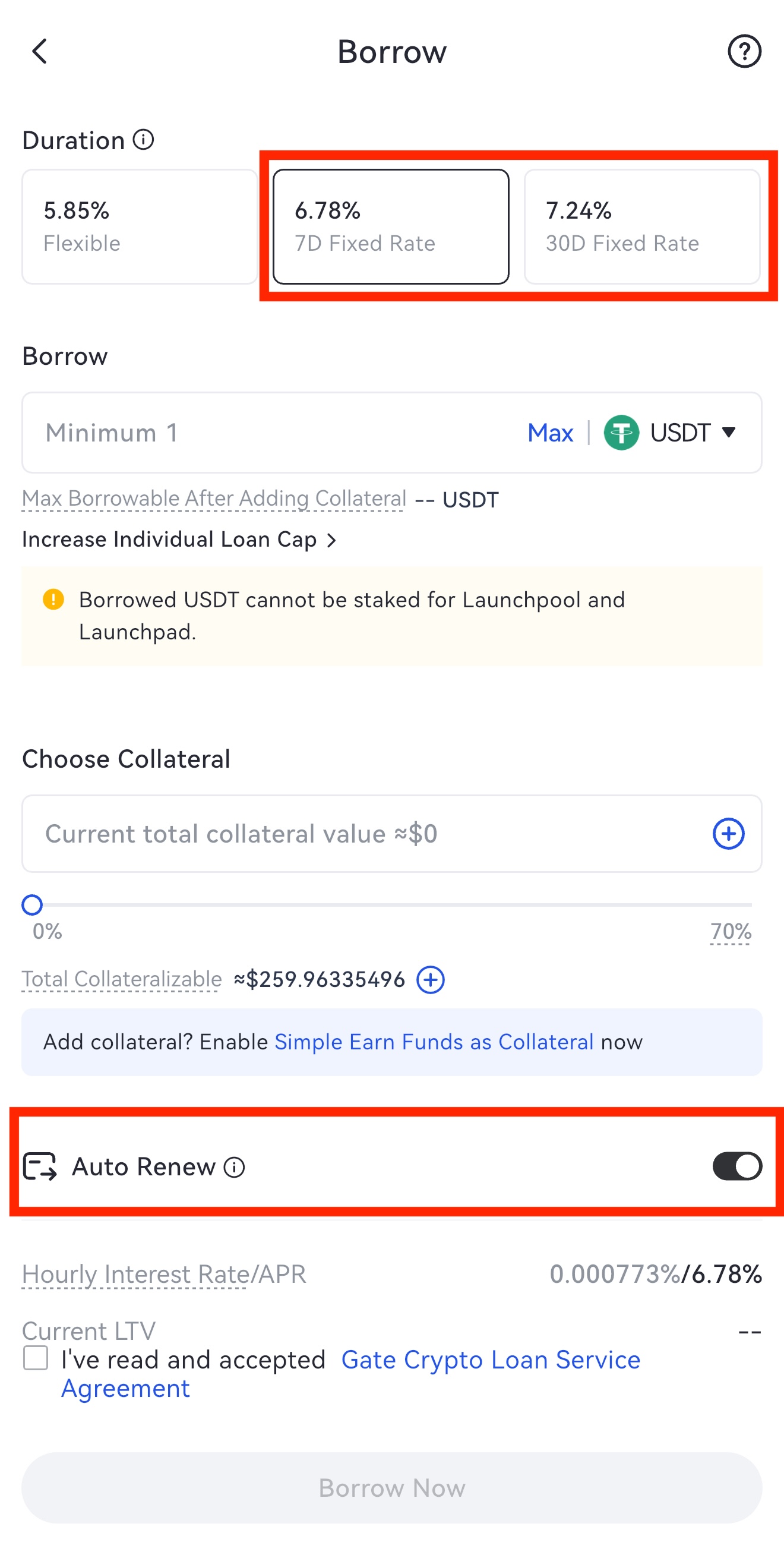Expand Increase Individual Loan Cap
The width and height of the screenshot is (784, 1558).
[179, 540]
